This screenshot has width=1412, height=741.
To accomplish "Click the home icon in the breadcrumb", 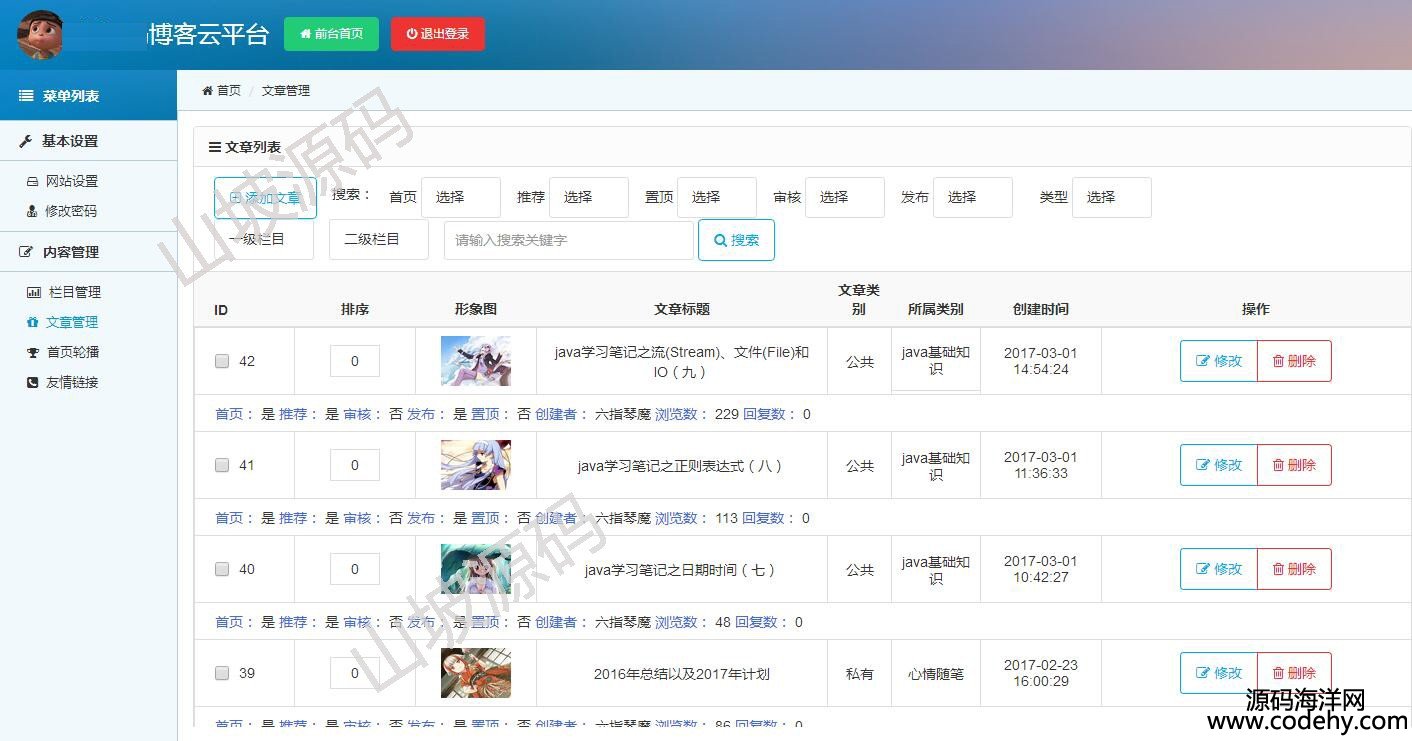I will point(208,91).
